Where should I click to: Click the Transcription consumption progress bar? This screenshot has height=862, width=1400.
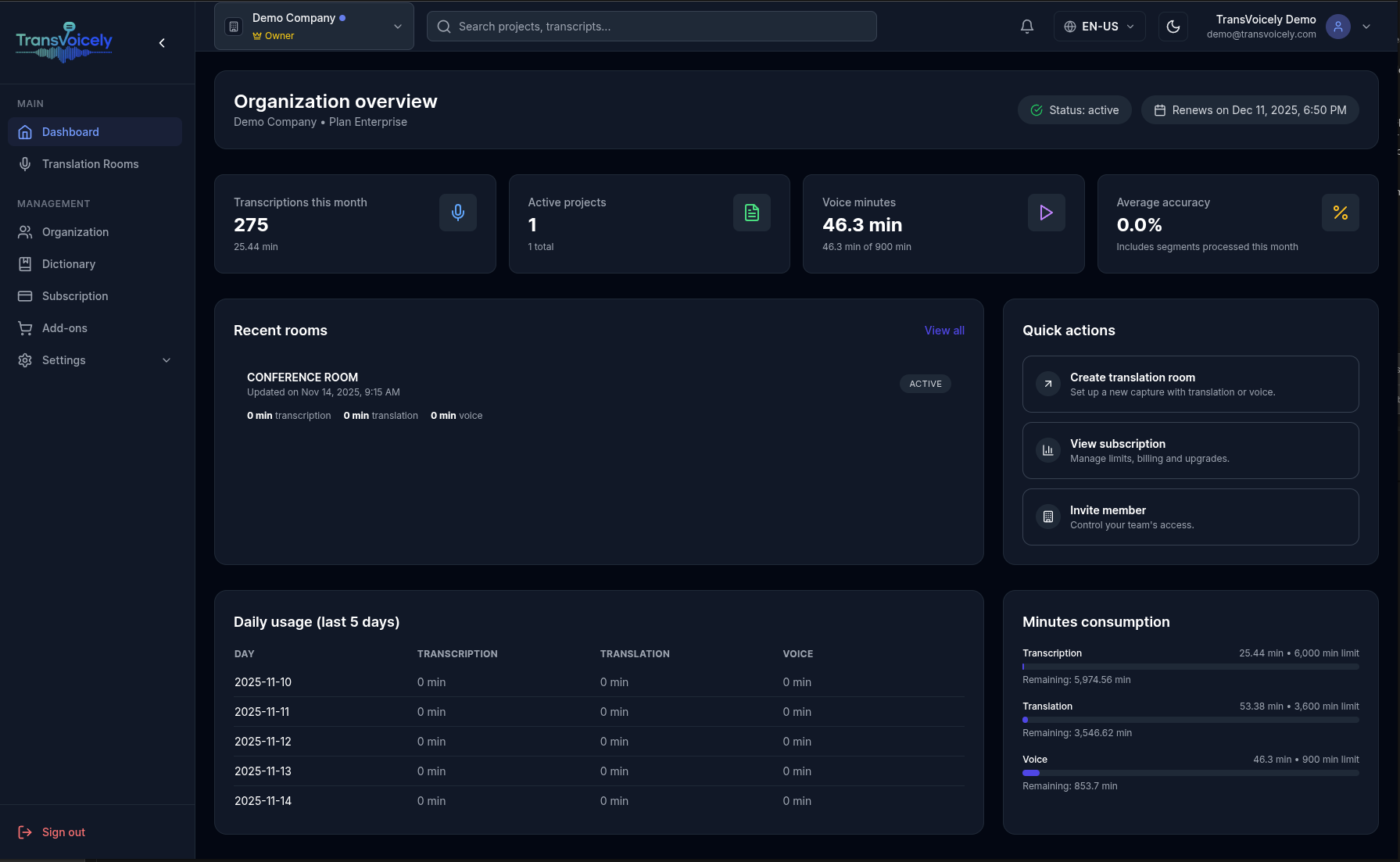pos(1191,667)
